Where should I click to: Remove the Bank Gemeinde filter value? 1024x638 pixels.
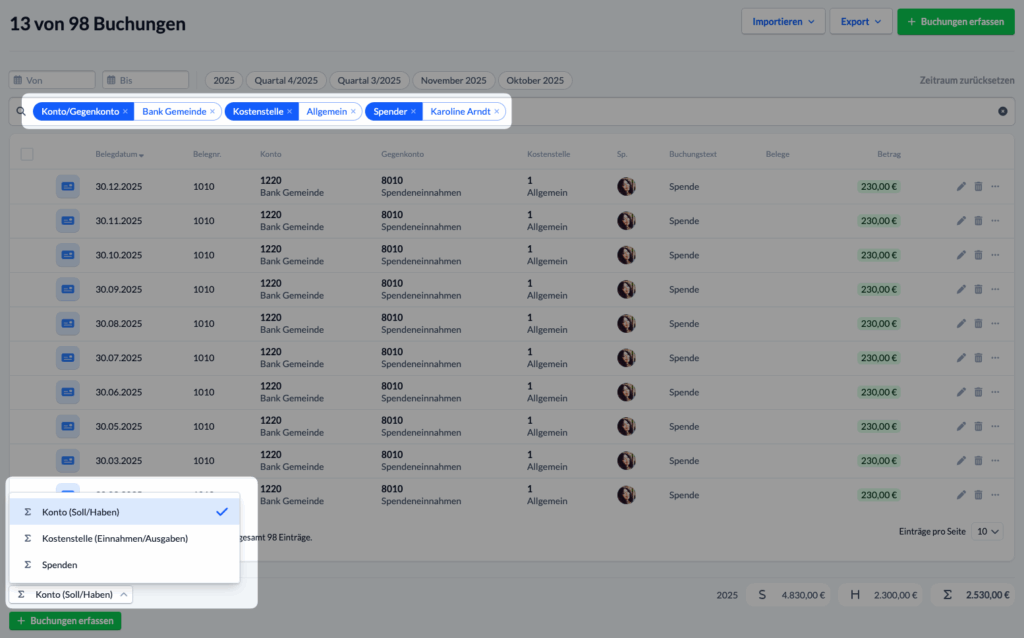[x=212, y=112]
